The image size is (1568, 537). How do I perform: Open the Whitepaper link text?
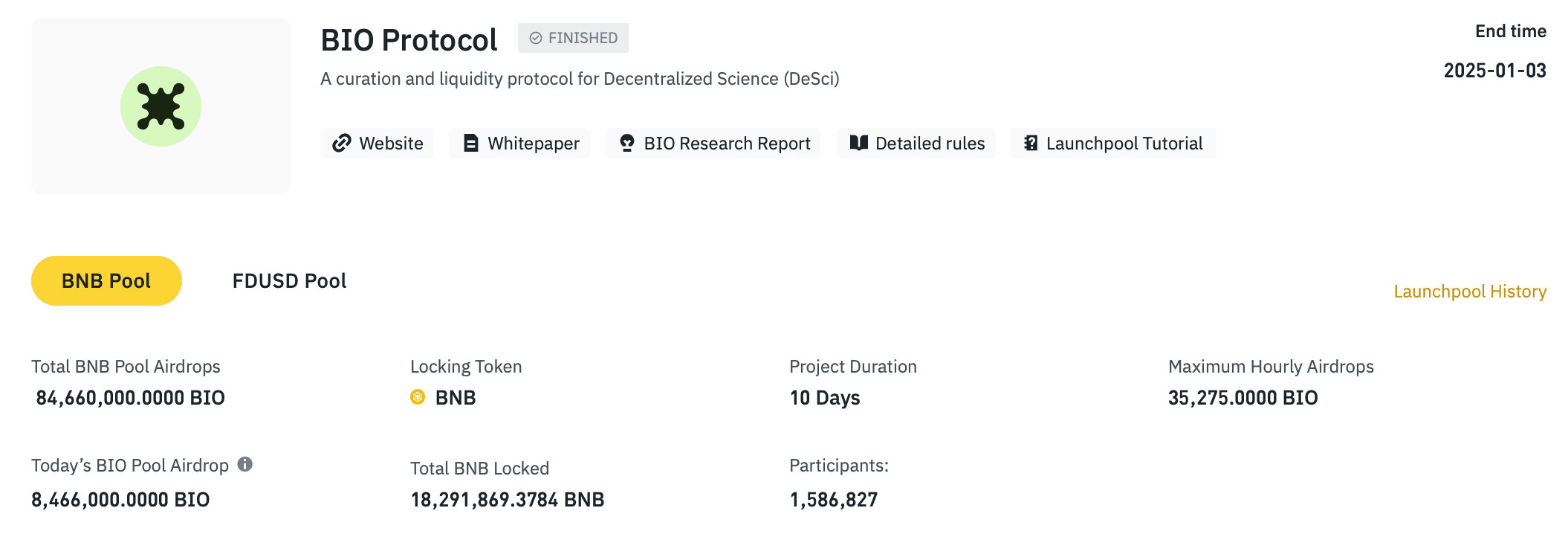pyautogui.click(x=533, y=144)
